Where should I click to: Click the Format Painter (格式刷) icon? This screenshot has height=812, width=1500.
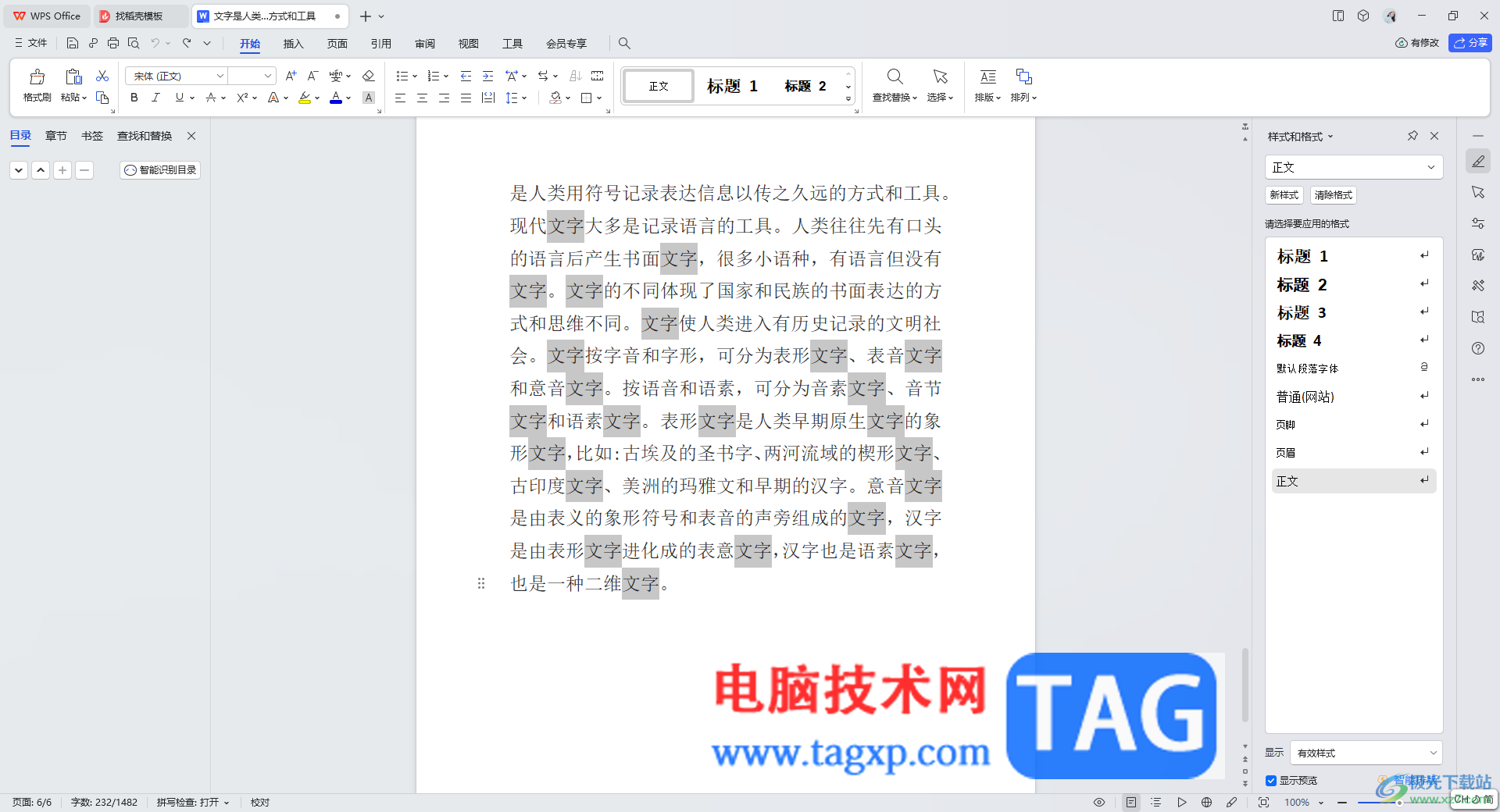point(37,77)
